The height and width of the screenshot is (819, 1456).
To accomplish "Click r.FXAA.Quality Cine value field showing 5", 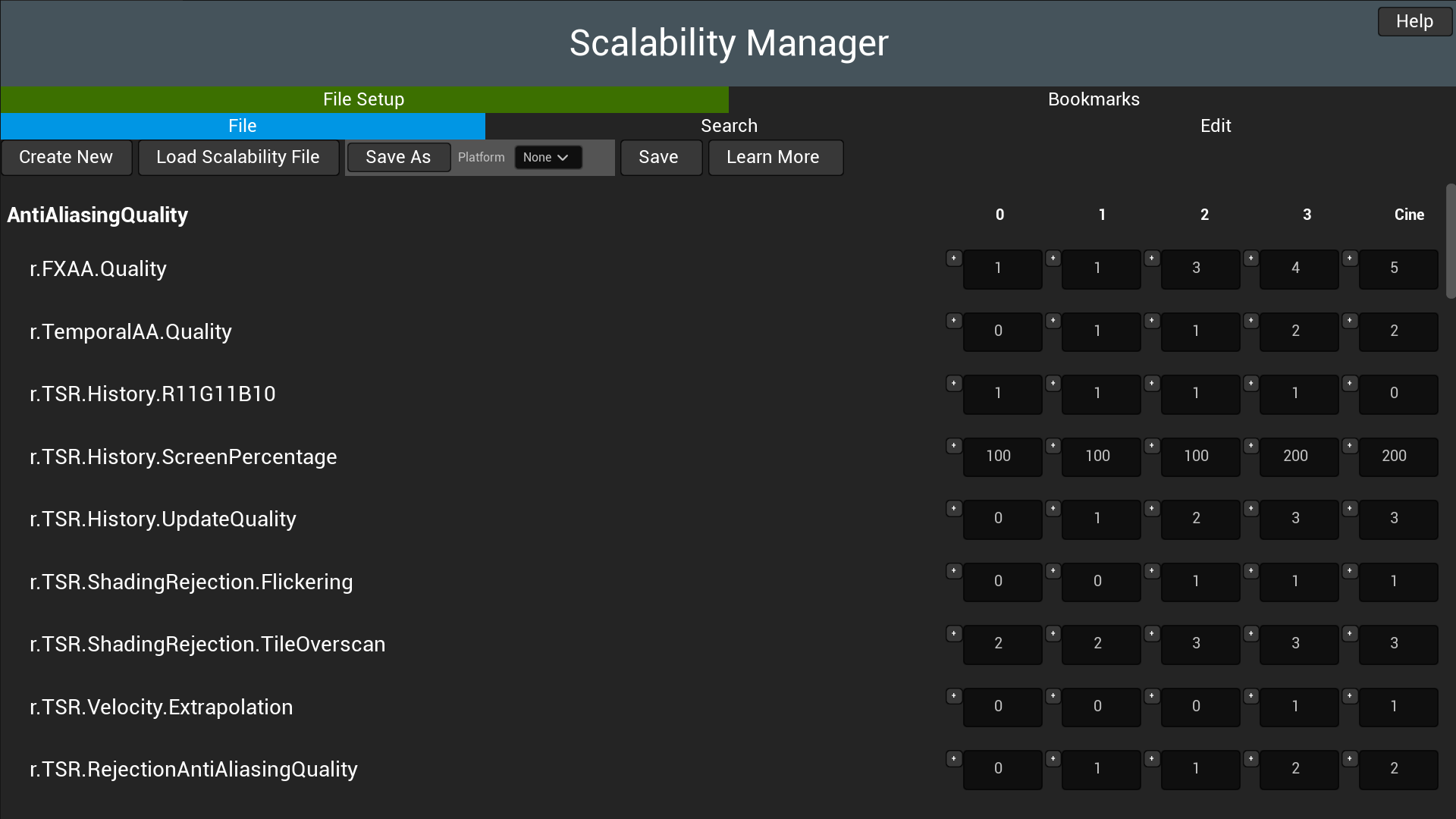I will 1398,269.
